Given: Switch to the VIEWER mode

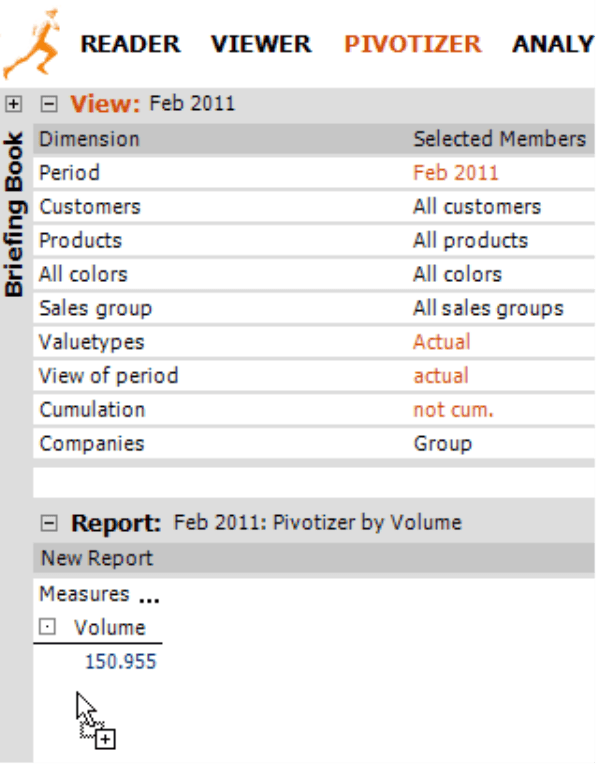Looking at the screenshot, I should (261, 44).
